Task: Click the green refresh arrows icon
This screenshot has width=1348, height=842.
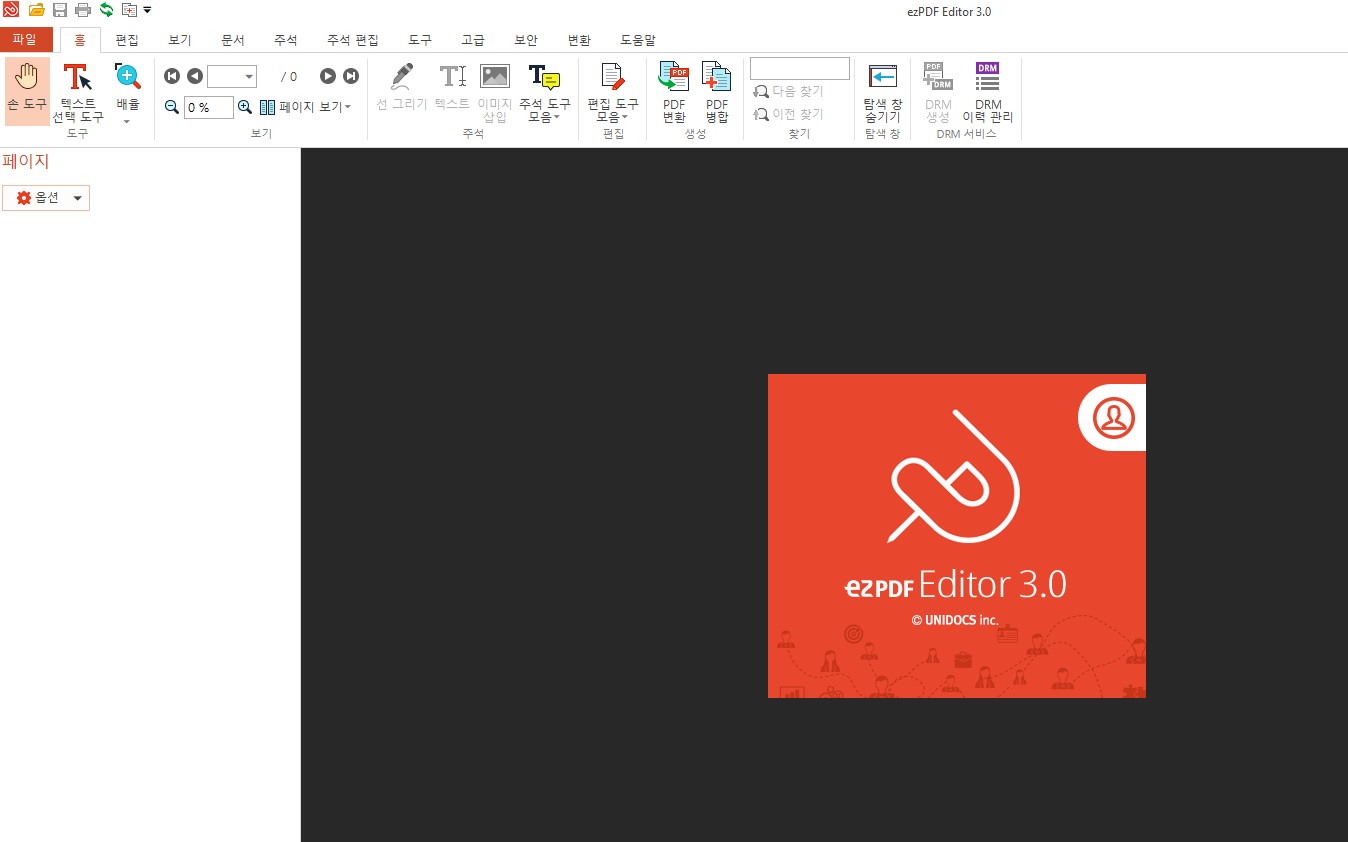Action: 106,10
